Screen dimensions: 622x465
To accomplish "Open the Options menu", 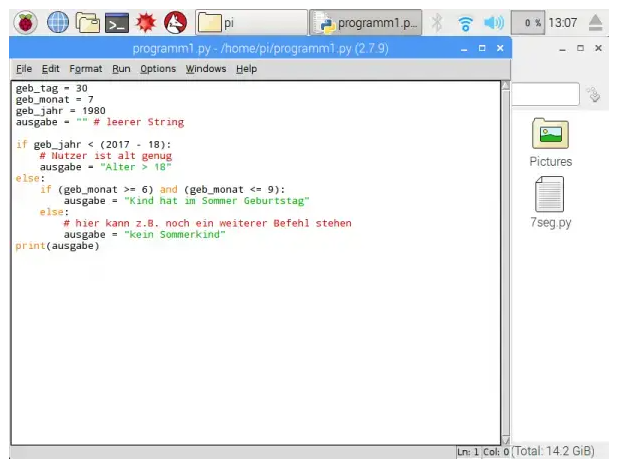I will tap(158, 69).
